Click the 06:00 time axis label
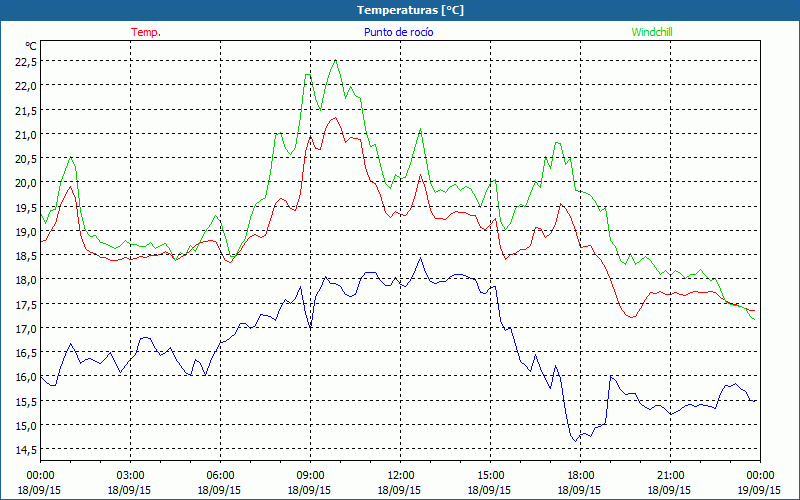Image resolution: width=800 pixels, height=500 pixels. (x=220, y=476)
